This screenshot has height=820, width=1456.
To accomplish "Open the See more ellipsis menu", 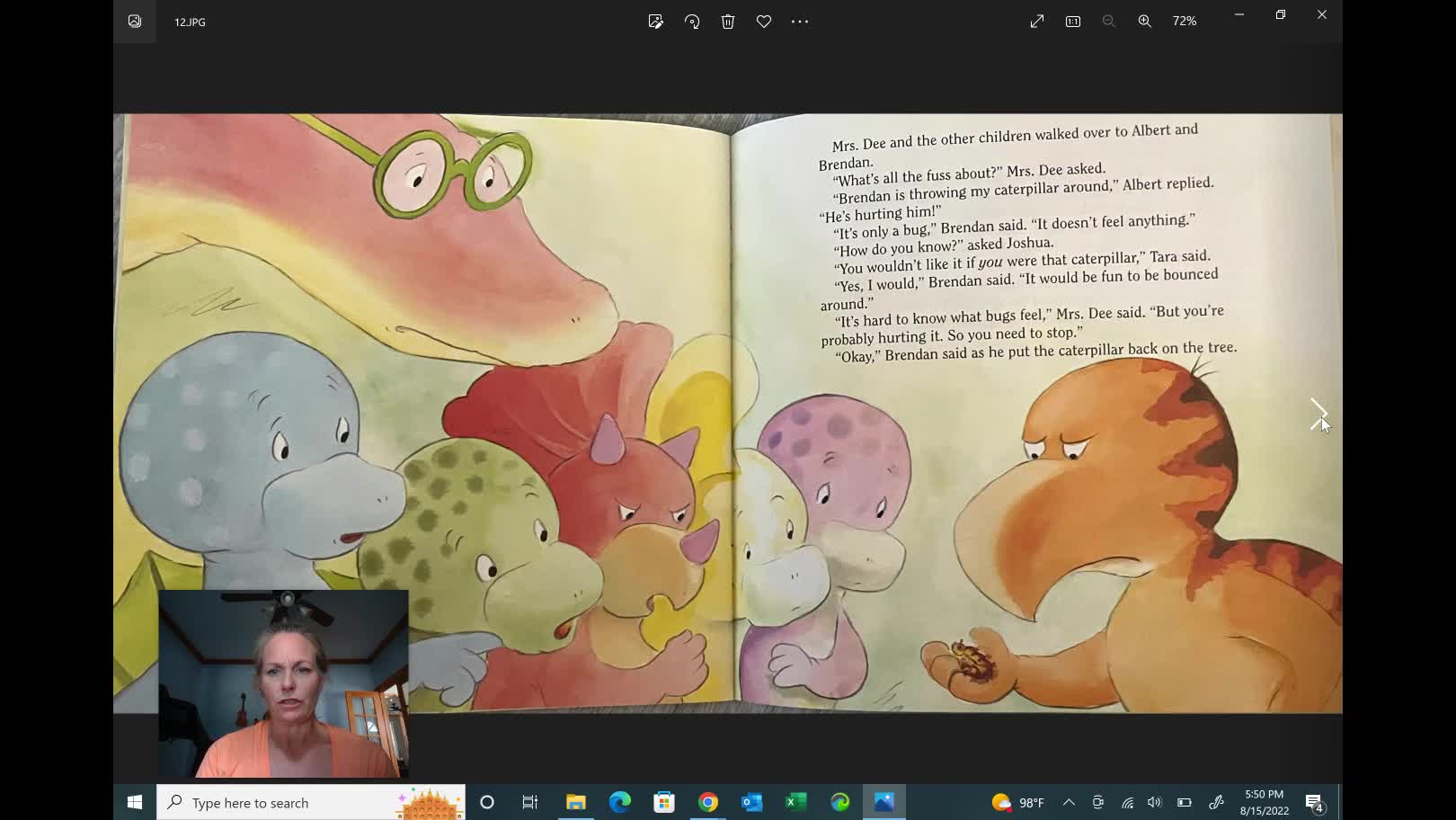I will click(x=800, y=22).
